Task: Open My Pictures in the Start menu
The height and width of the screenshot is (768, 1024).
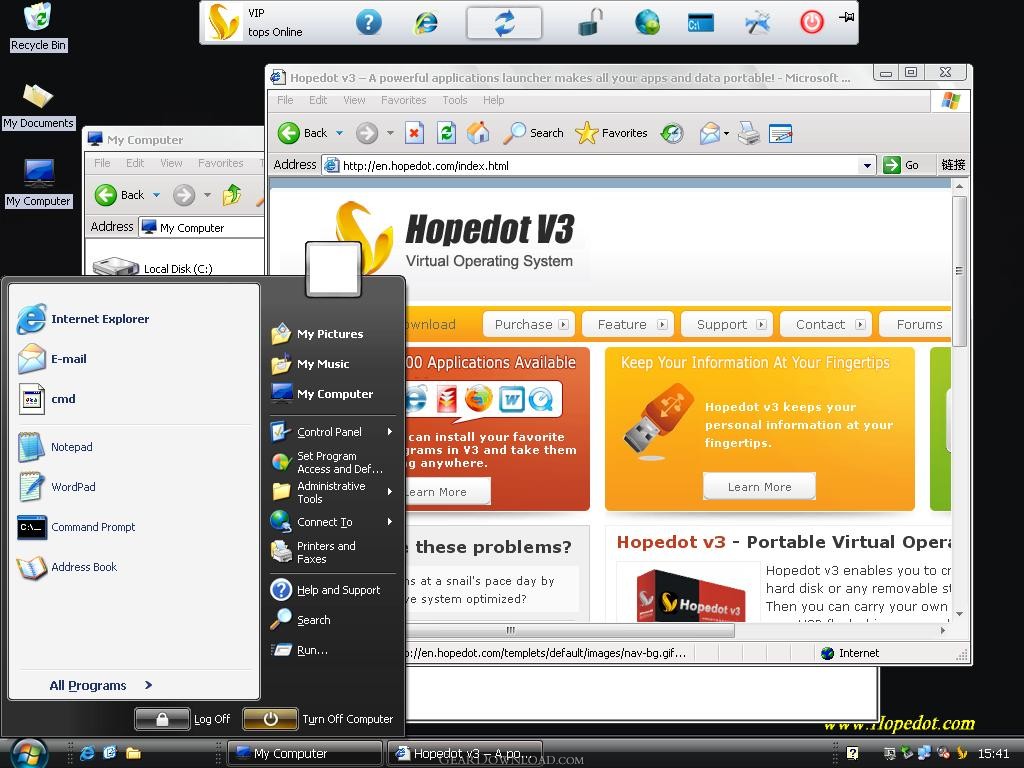Action: (317, 334)
